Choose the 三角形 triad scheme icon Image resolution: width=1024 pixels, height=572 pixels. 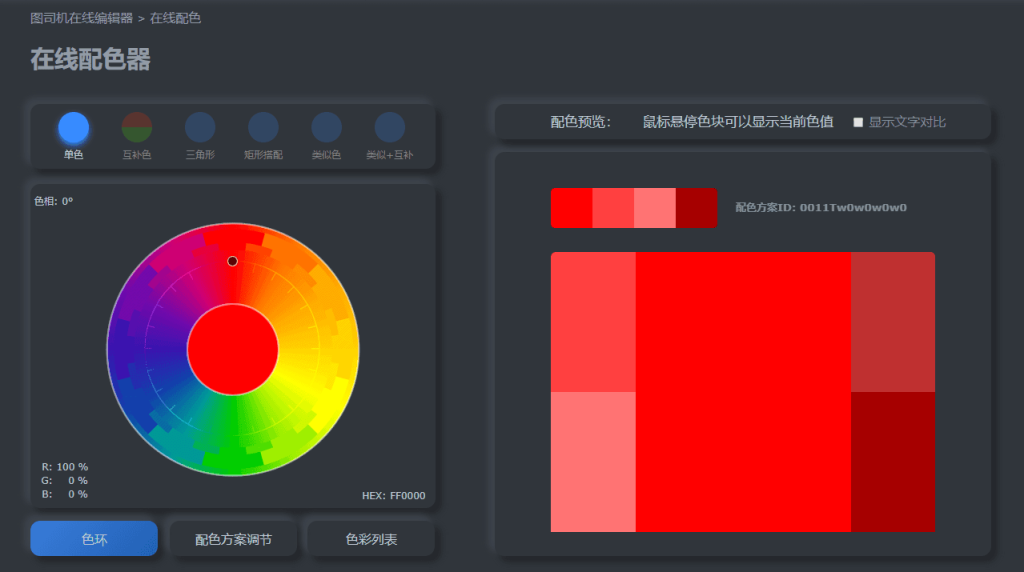pyautogui.click(x=200, y=128)
